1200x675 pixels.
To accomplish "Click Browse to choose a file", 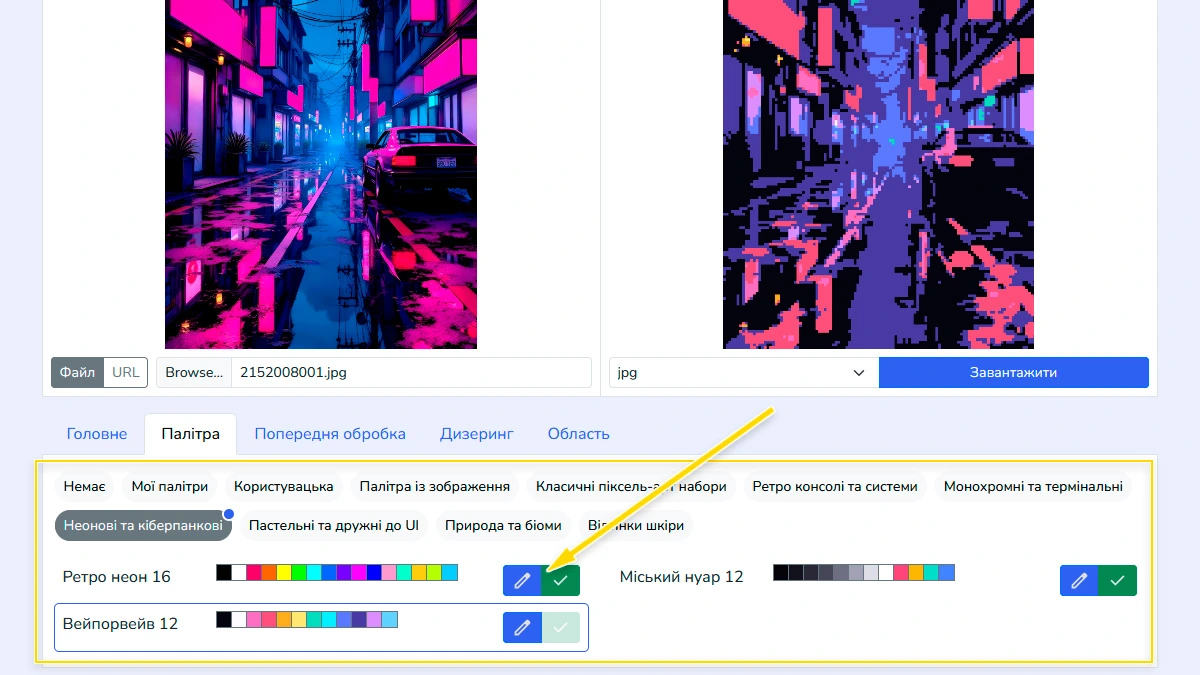I will click(x=194, y=372).
